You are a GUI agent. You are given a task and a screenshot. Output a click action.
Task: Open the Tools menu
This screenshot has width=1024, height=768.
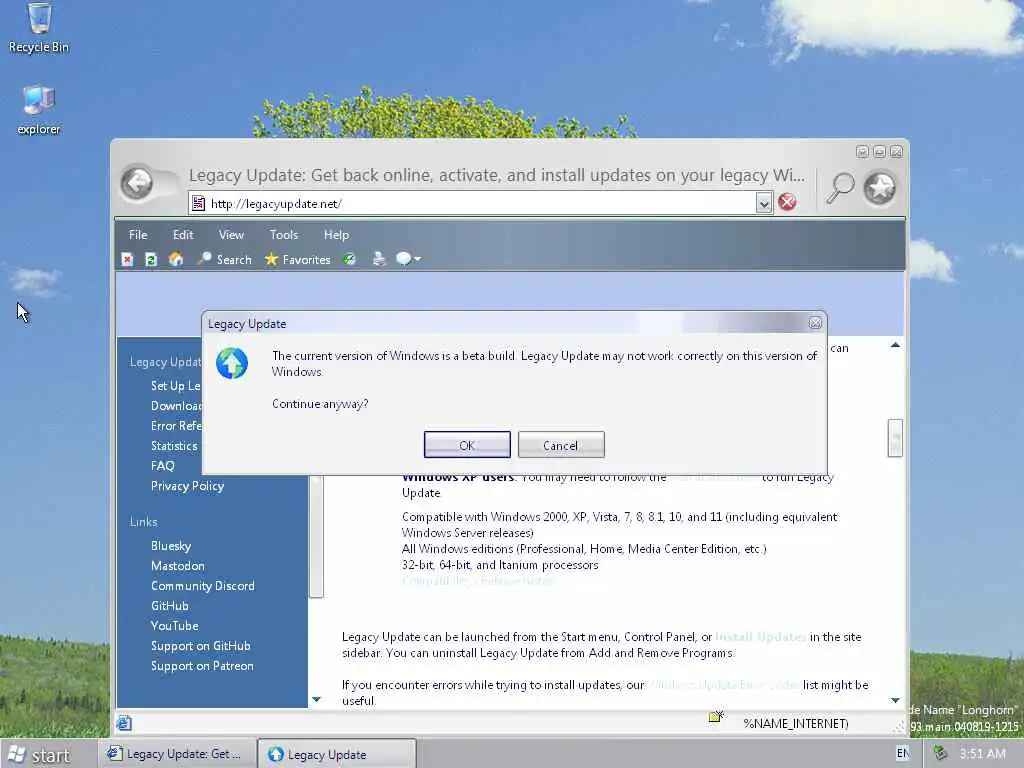click(283, 235)
